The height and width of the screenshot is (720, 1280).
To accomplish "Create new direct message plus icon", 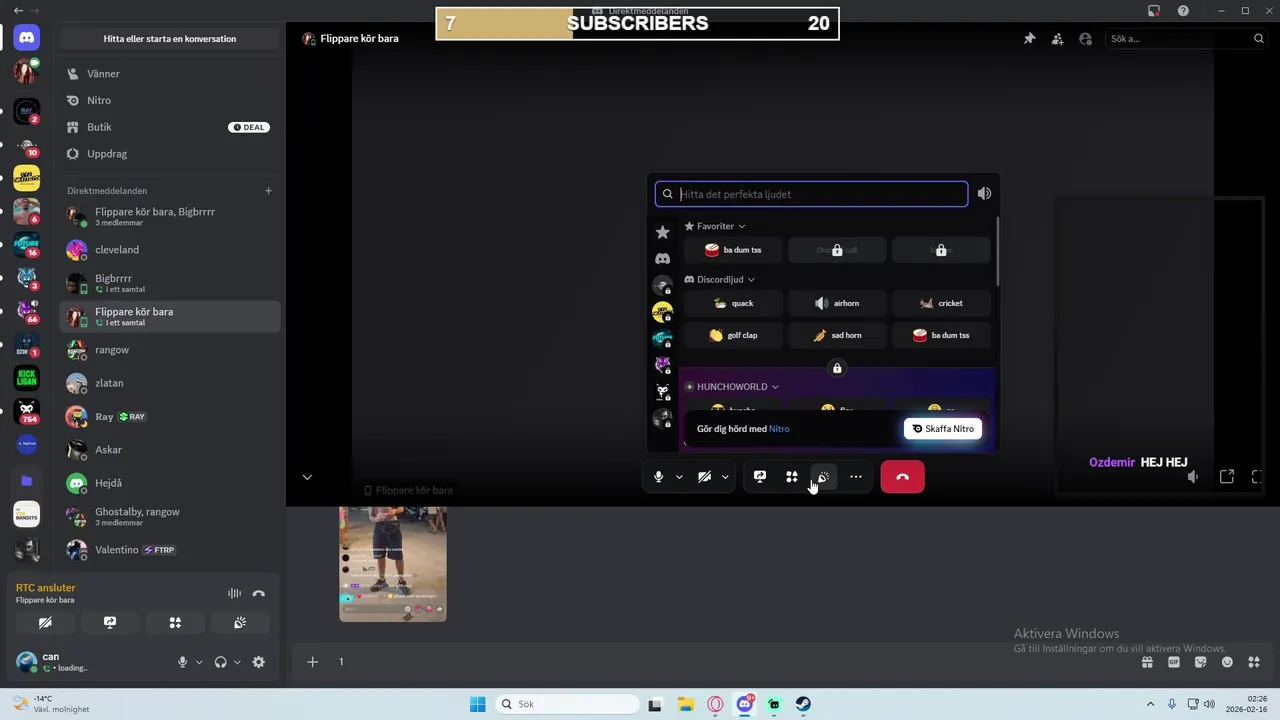I will point(268,191).
